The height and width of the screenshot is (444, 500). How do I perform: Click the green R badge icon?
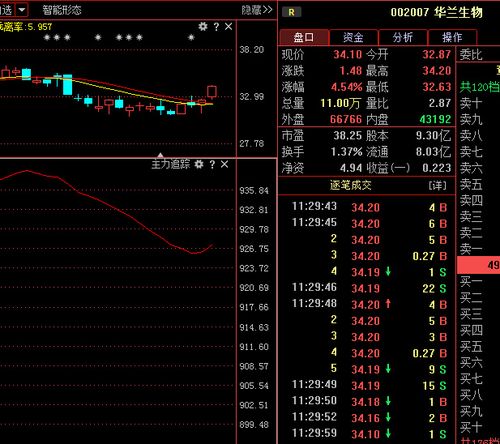[291, 12]
